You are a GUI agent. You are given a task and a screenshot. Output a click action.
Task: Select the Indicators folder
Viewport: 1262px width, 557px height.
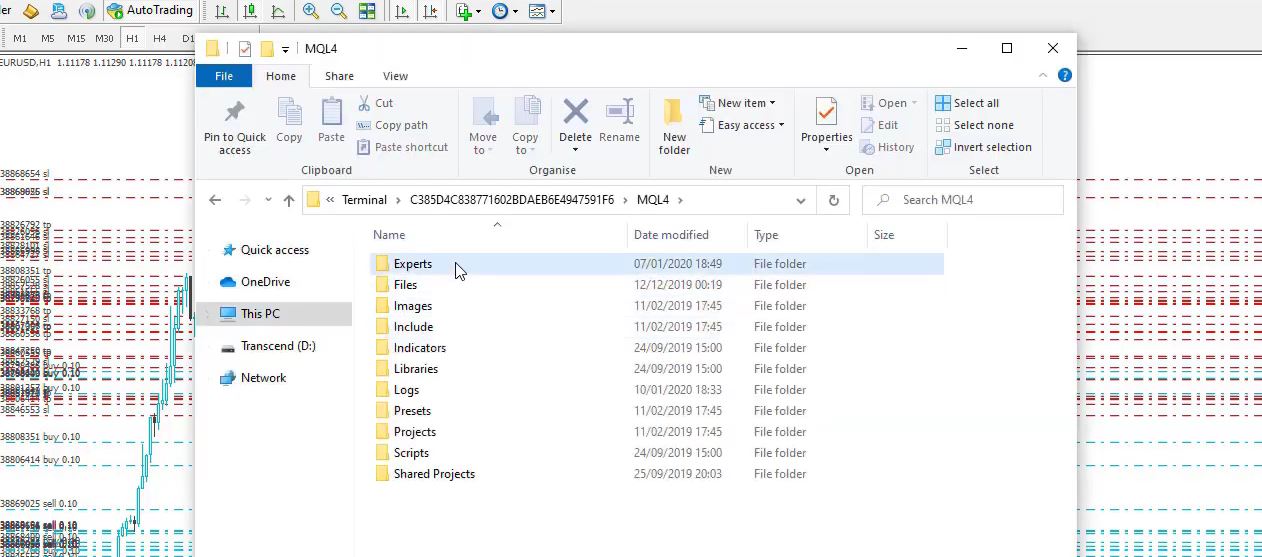tap(419, 348)
